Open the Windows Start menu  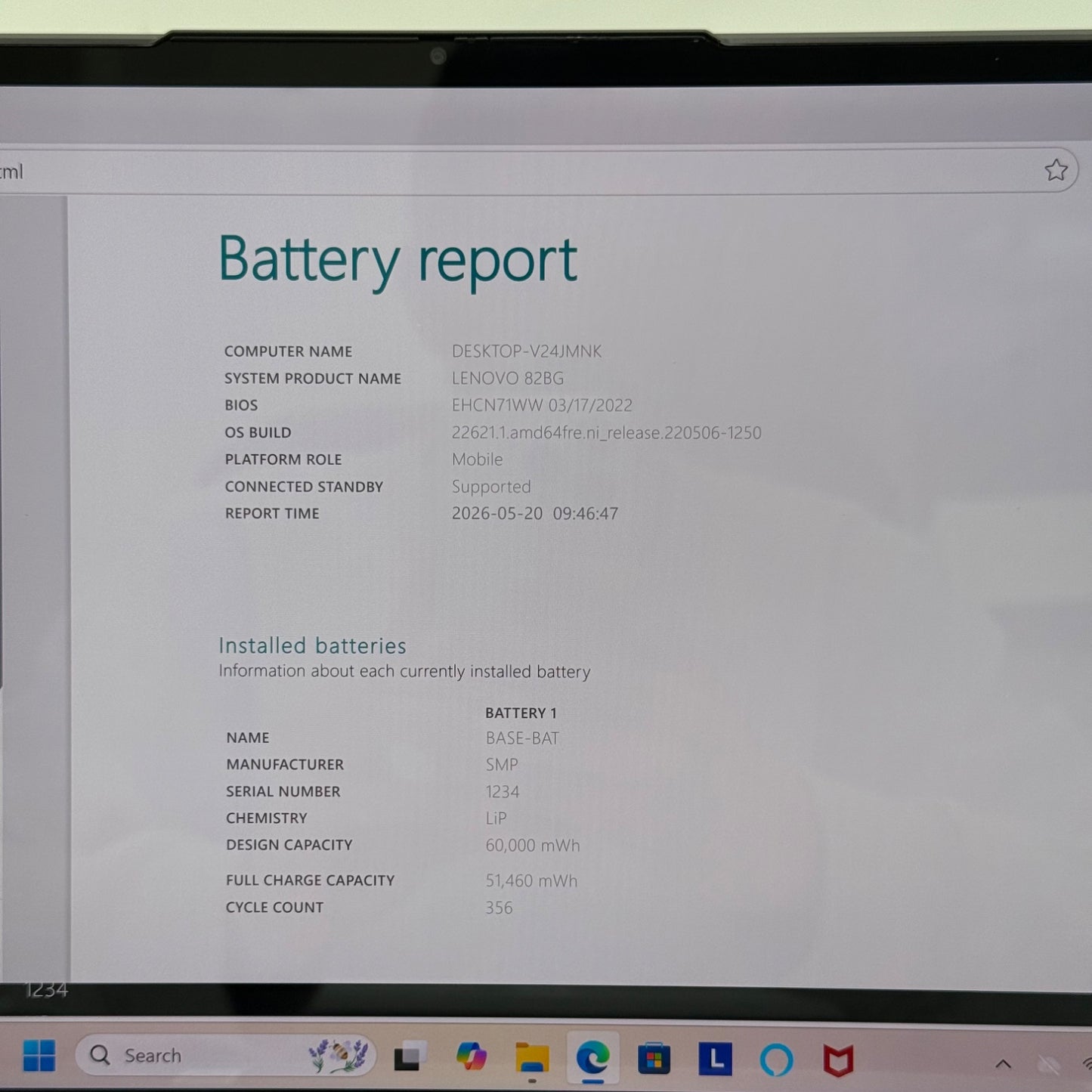39,1056
